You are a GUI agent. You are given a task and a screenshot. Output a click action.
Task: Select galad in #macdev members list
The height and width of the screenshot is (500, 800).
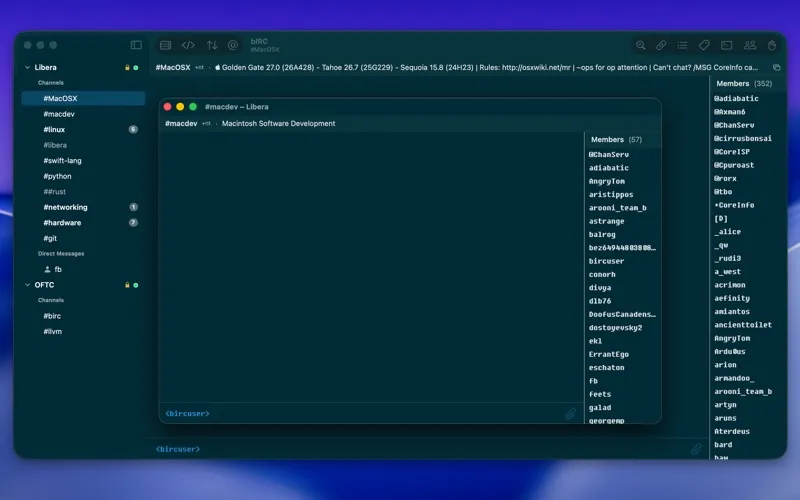599,407
